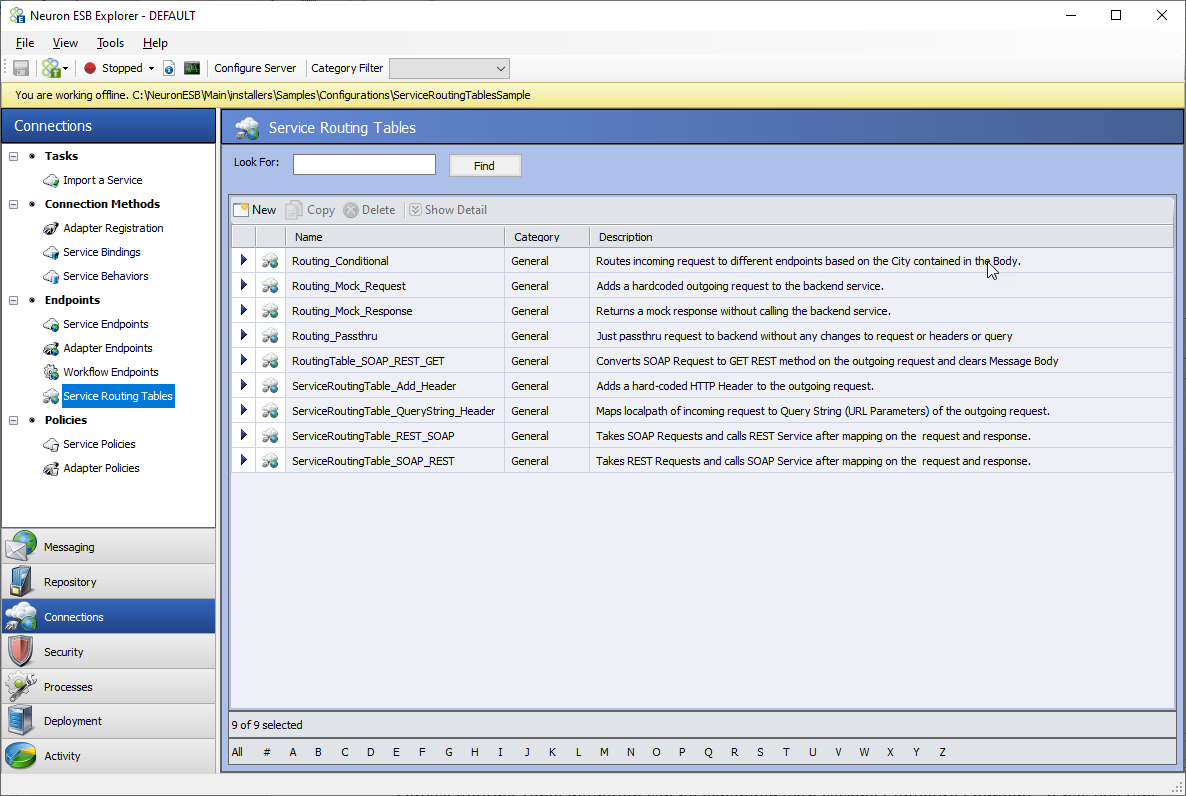1186x796 pixels.
Task: Click the Save disk icon in the toolbar
Action: [21, 68]
